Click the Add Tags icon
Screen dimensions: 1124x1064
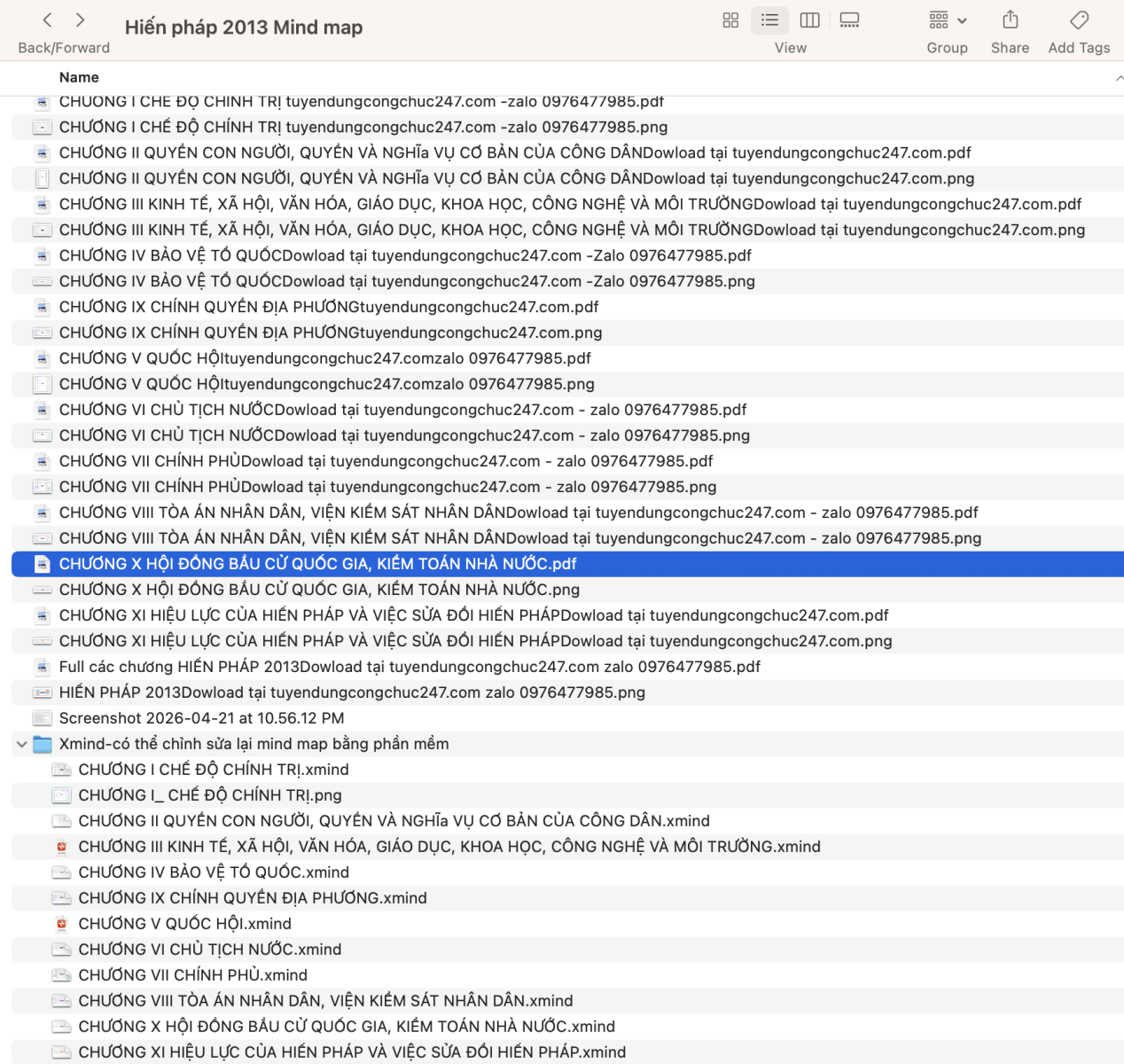coord(1079,20)
